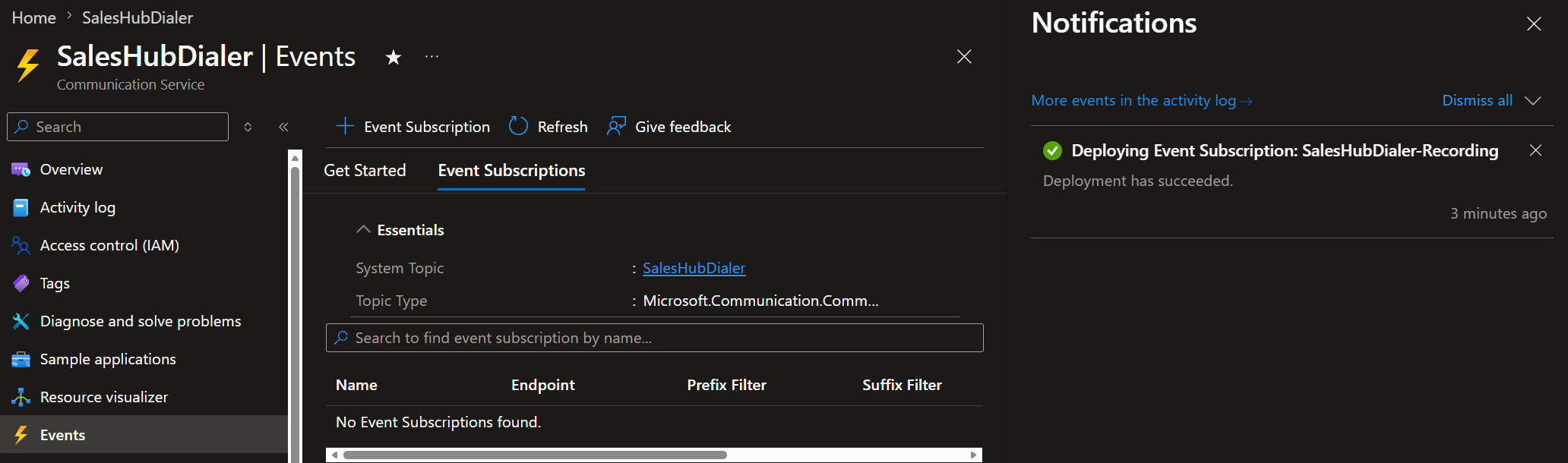
Task: Click the Overview icon in sidebar
Action: 21,169
